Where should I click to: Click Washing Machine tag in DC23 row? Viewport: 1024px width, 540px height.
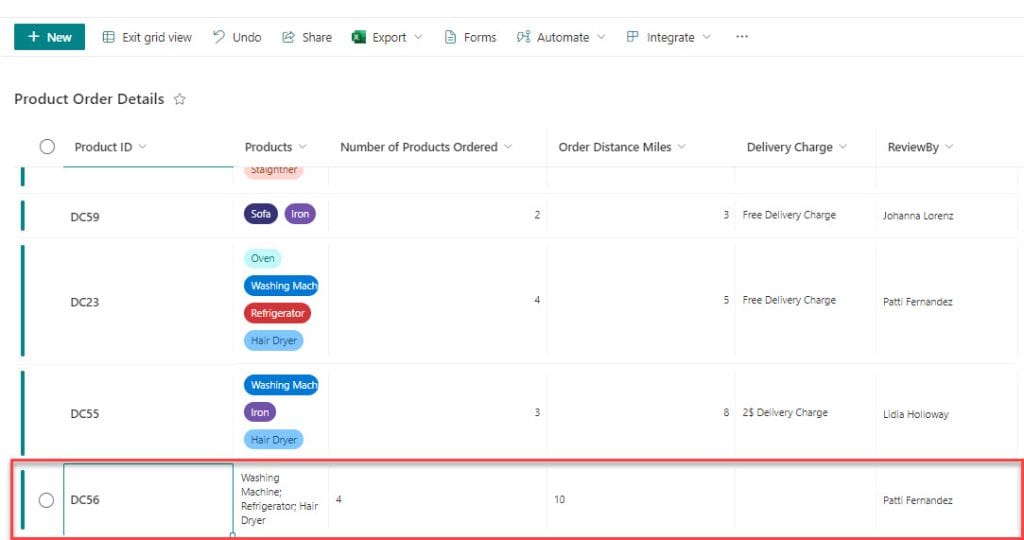(281, 285)
